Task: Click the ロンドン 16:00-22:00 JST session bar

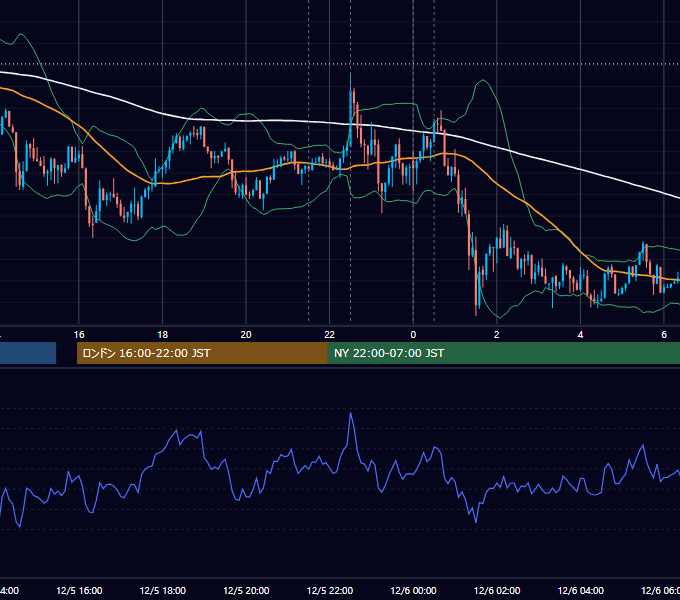Action: (x=202, y=353)
